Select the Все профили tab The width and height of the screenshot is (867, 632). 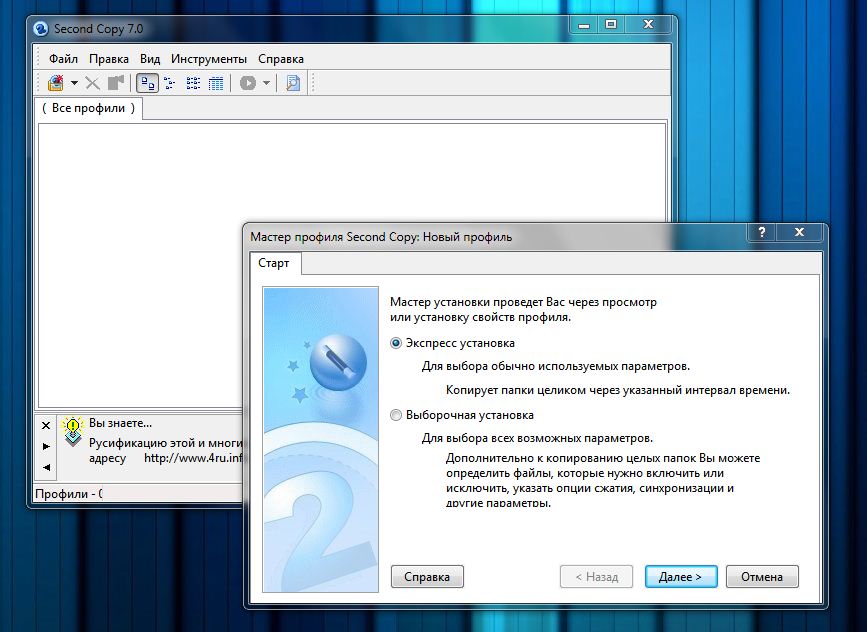point(89,108)
